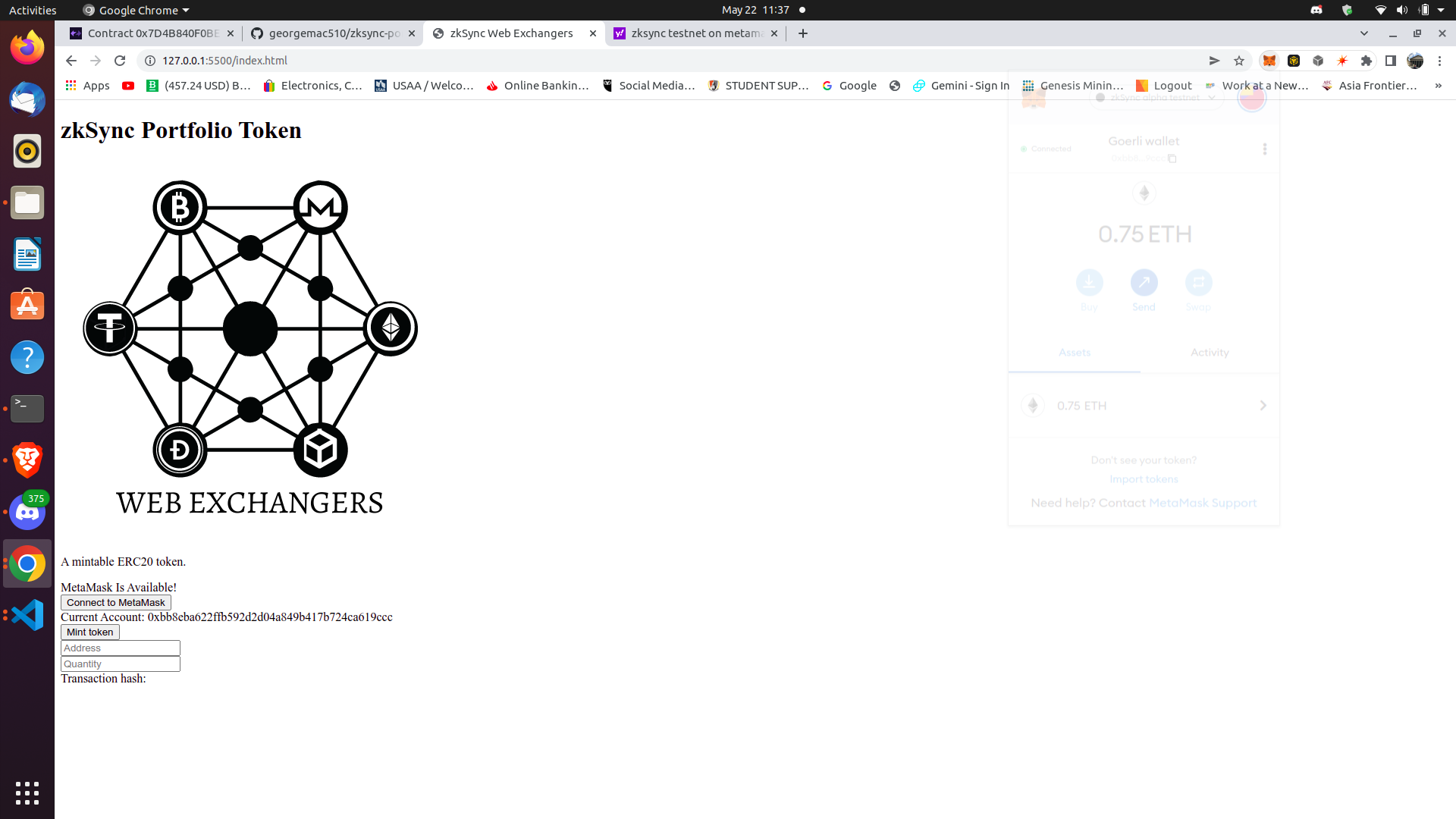Click the Send icon in MetaMask panel
Viewport: 1456px width, 819px height.
coord(1143,282)
